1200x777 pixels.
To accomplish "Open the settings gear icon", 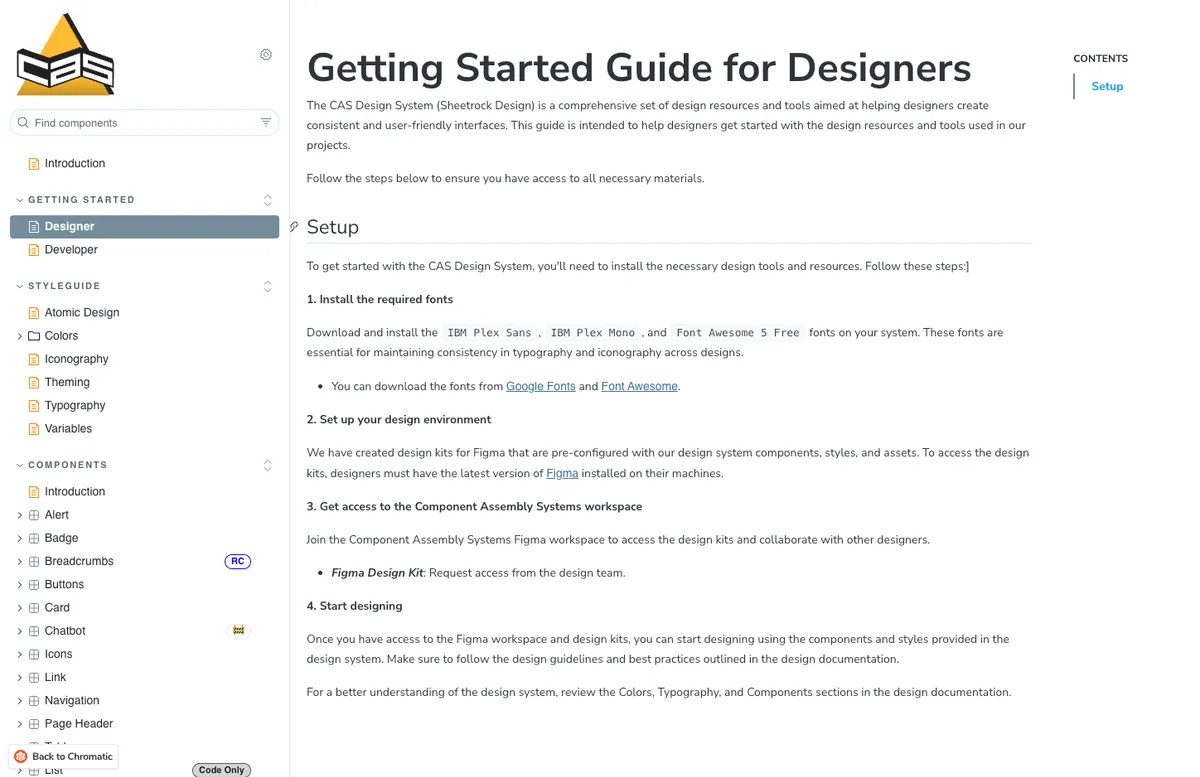I will [x=266, y=54].
